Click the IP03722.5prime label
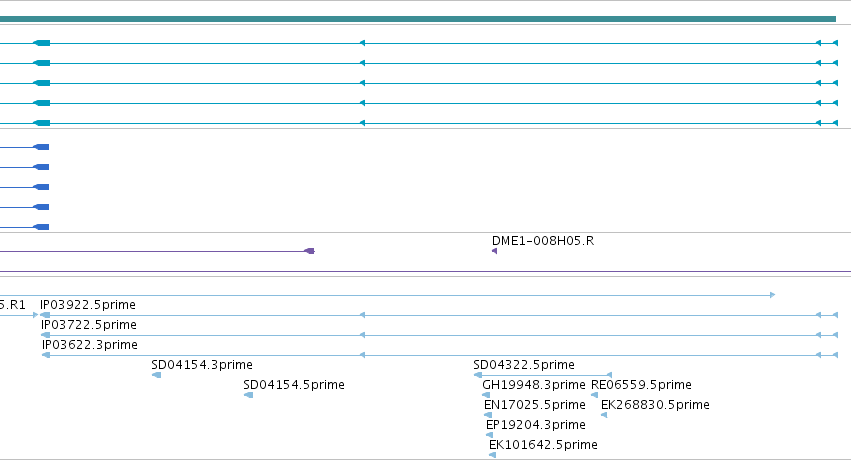851x460 pixels. point(89,325)
